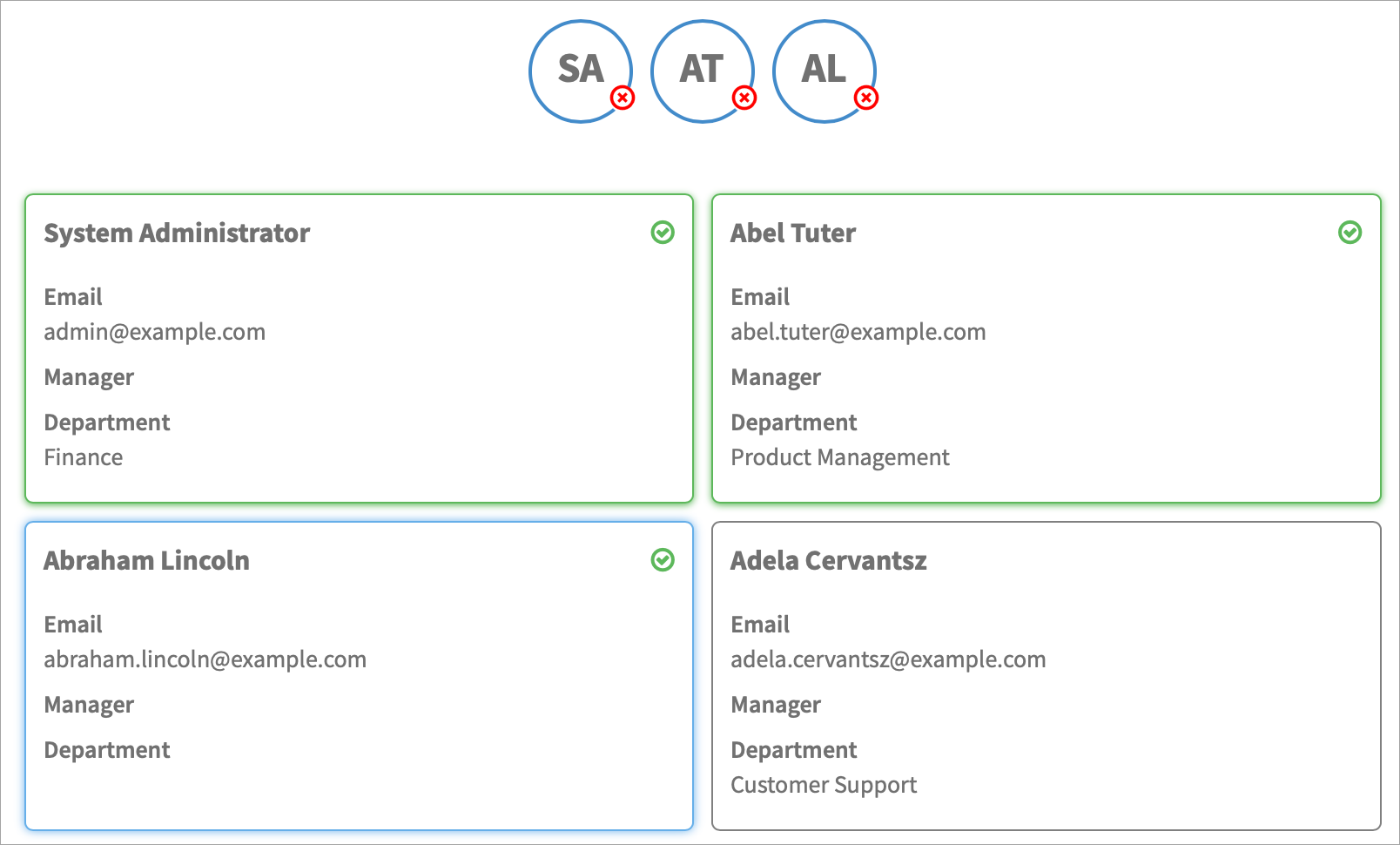Remove the AL avatar with red x
The width and height of the screenshot is (1400, 845).
(866, 98)
